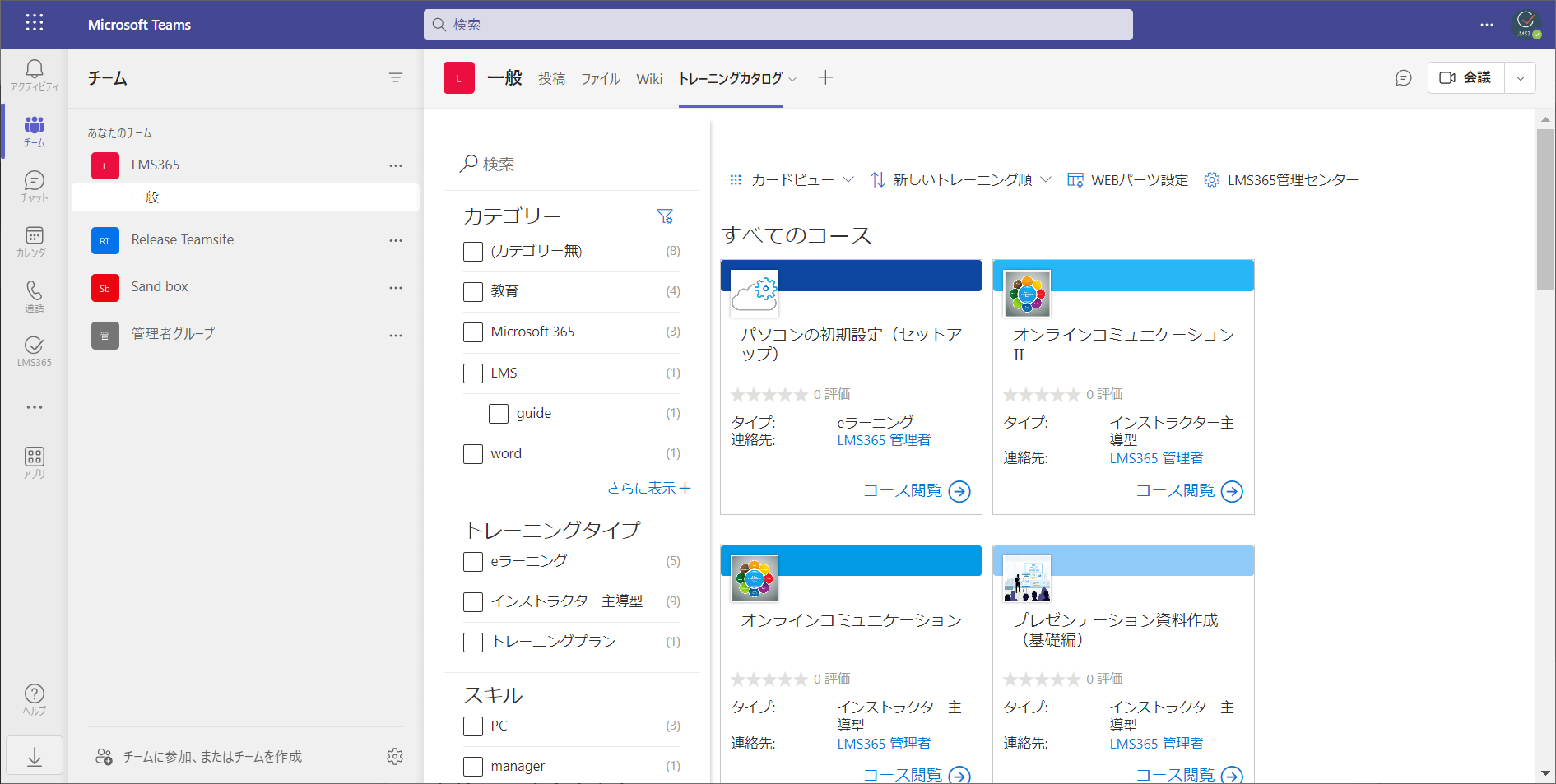Open カードビュー view dropdown

[792, 180]
